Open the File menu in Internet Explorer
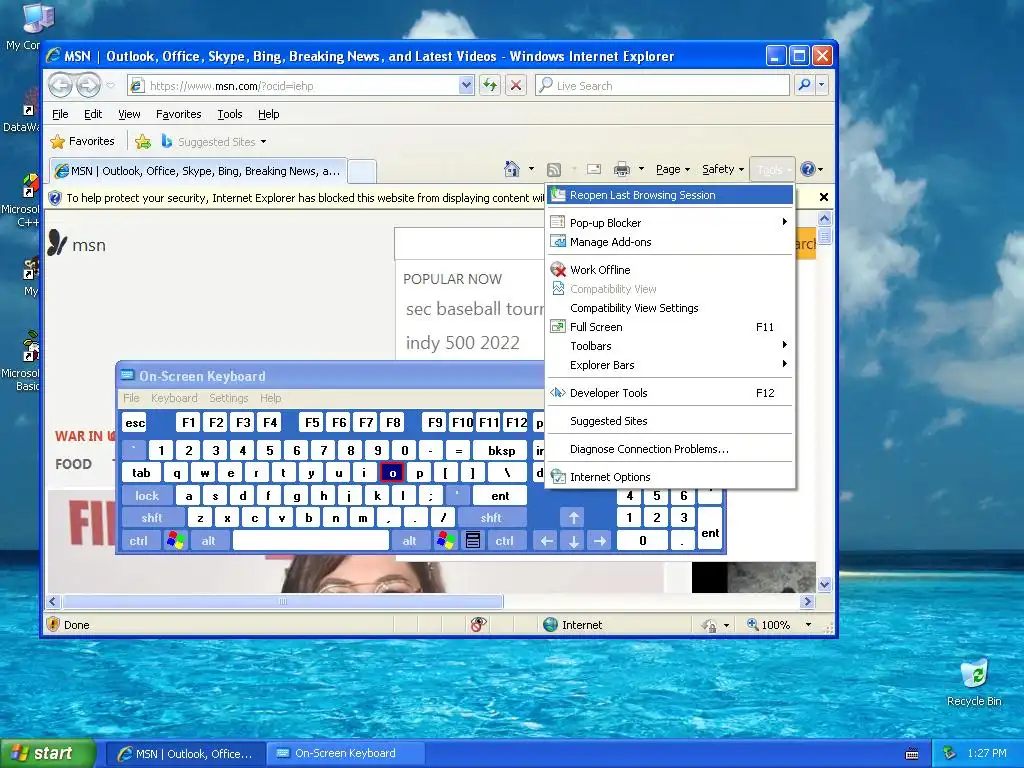This screenshot has width=1024, height=768. click(60, 114)
